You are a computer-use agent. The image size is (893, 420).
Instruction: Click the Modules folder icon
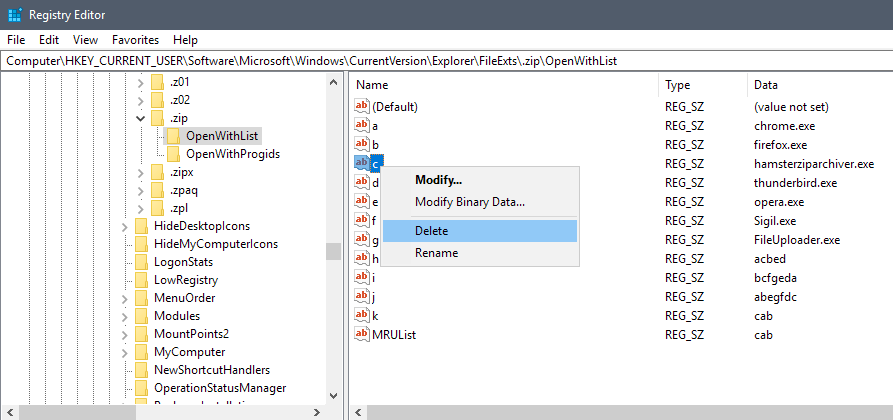tap(141, 316)
